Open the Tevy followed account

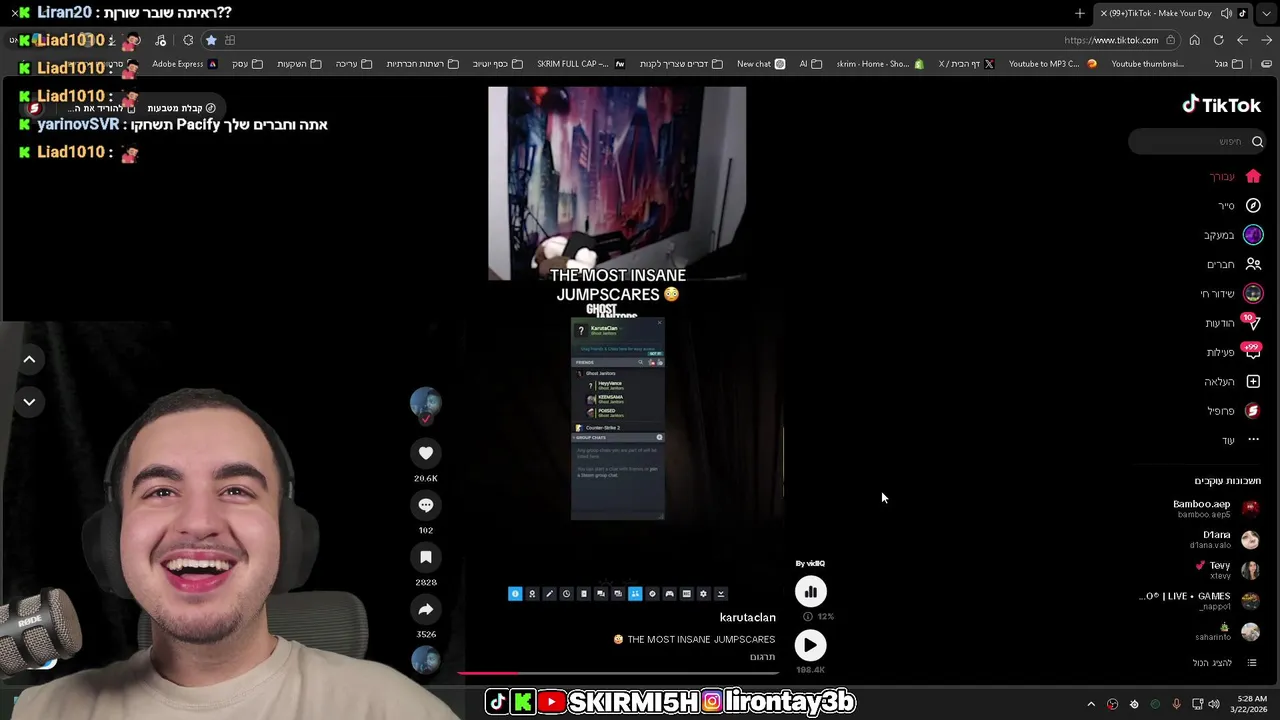1228,570
